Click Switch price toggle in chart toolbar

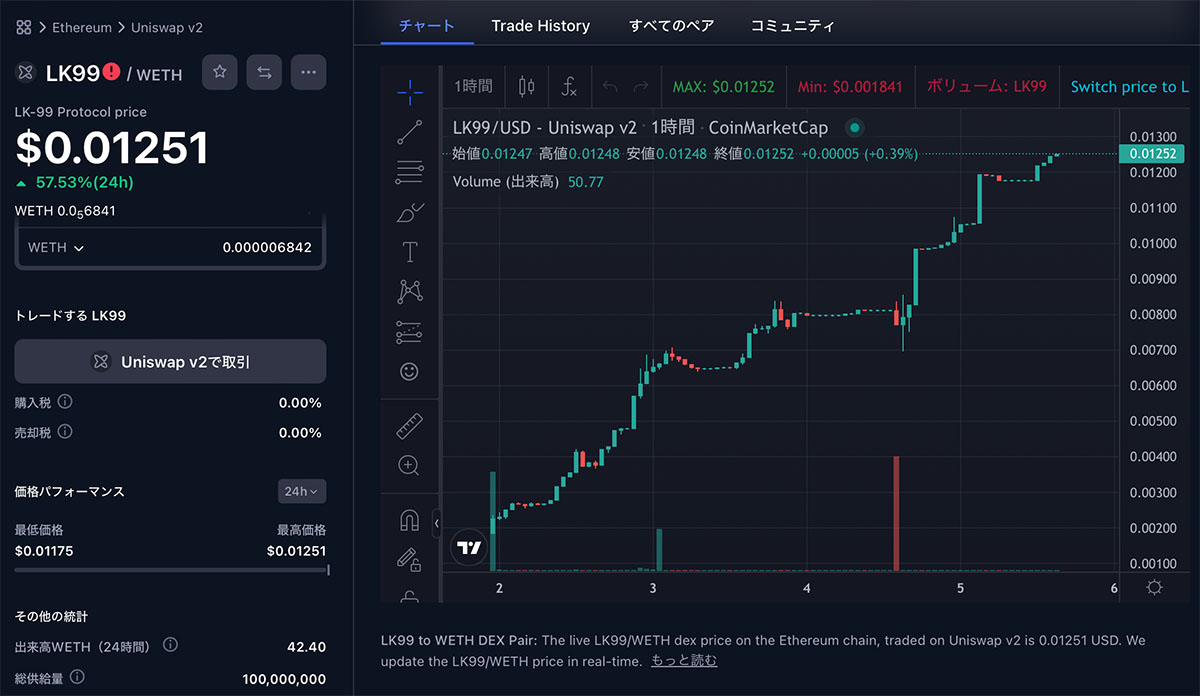1130,87
